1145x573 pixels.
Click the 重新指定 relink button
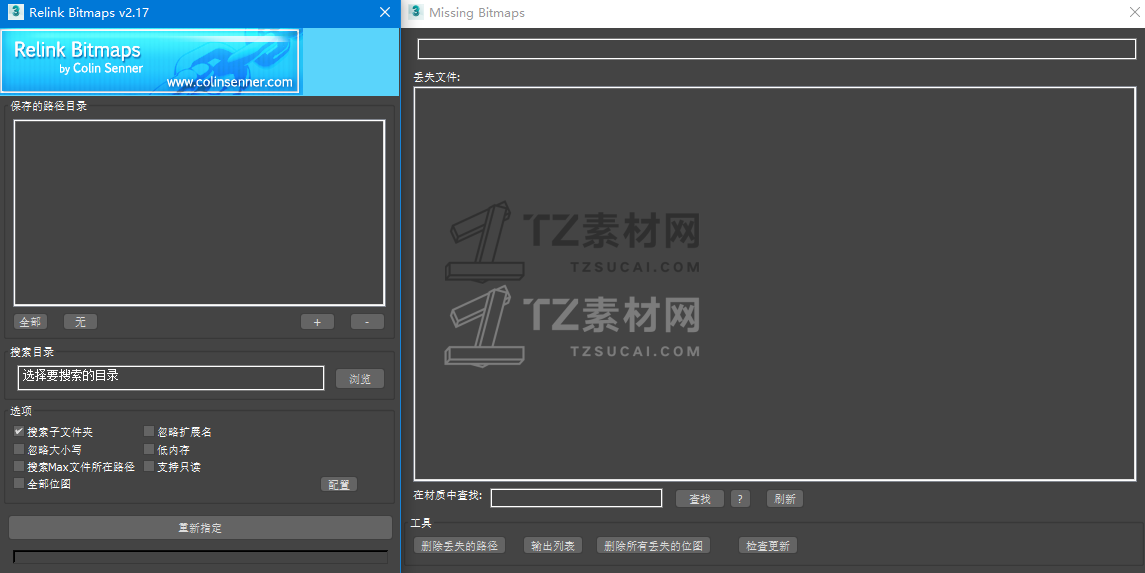(200, 528)
